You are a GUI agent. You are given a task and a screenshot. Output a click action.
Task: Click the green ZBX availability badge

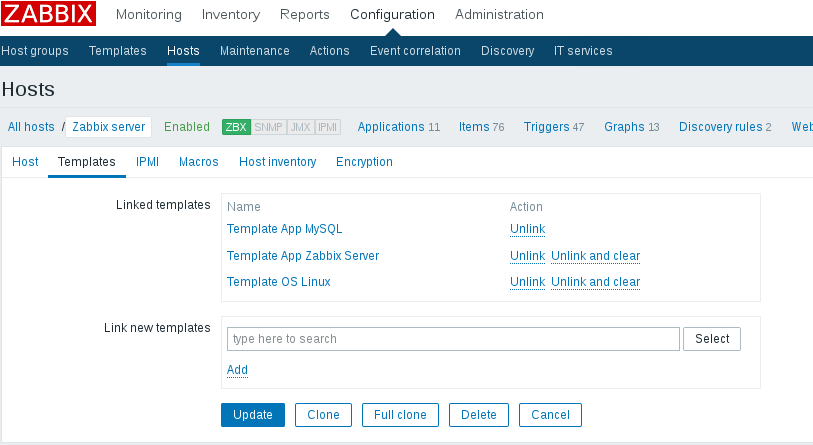pos(236,127)
